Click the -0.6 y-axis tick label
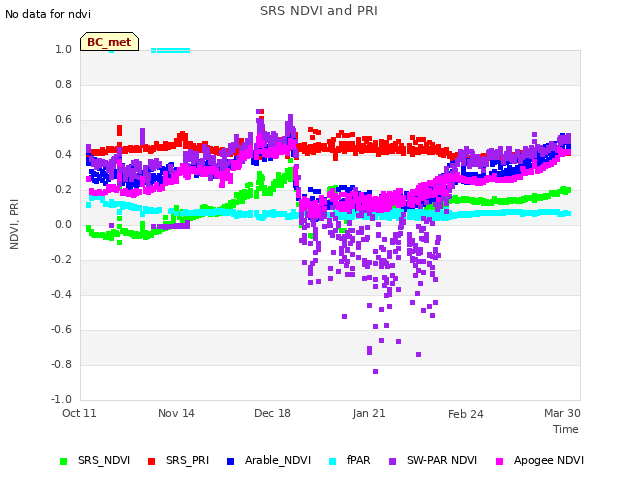This screenshot has height=480, width=640. pyautogui.click(x=61, y=329)
